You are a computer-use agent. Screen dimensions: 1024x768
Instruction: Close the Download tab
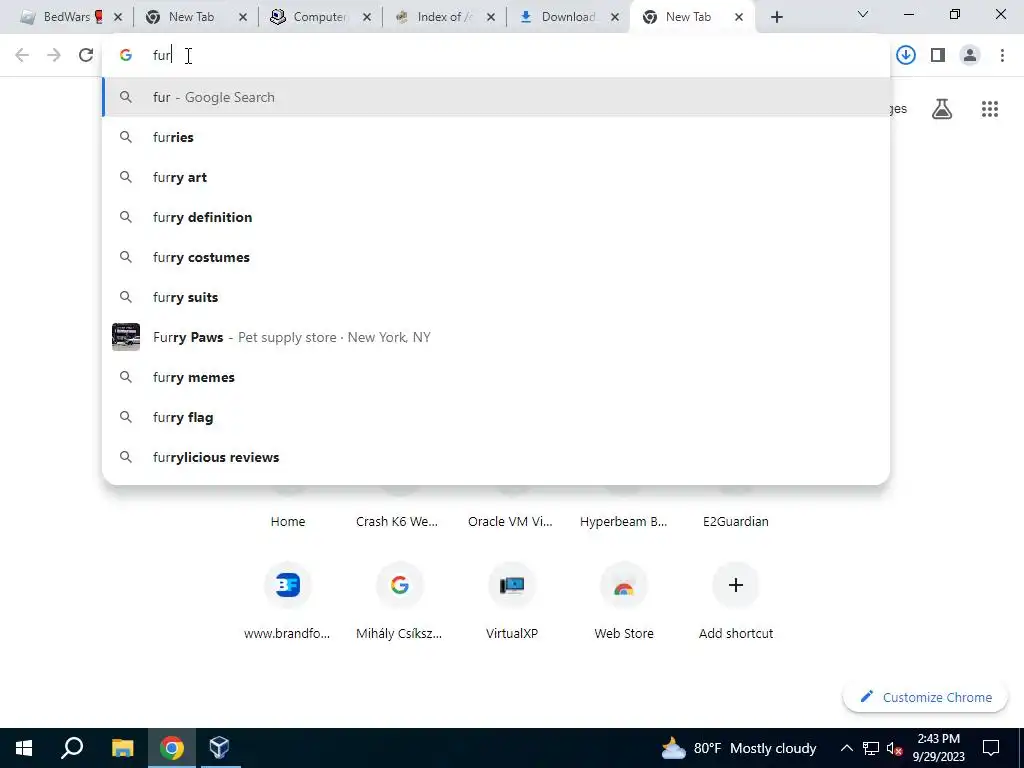point(615,18)
